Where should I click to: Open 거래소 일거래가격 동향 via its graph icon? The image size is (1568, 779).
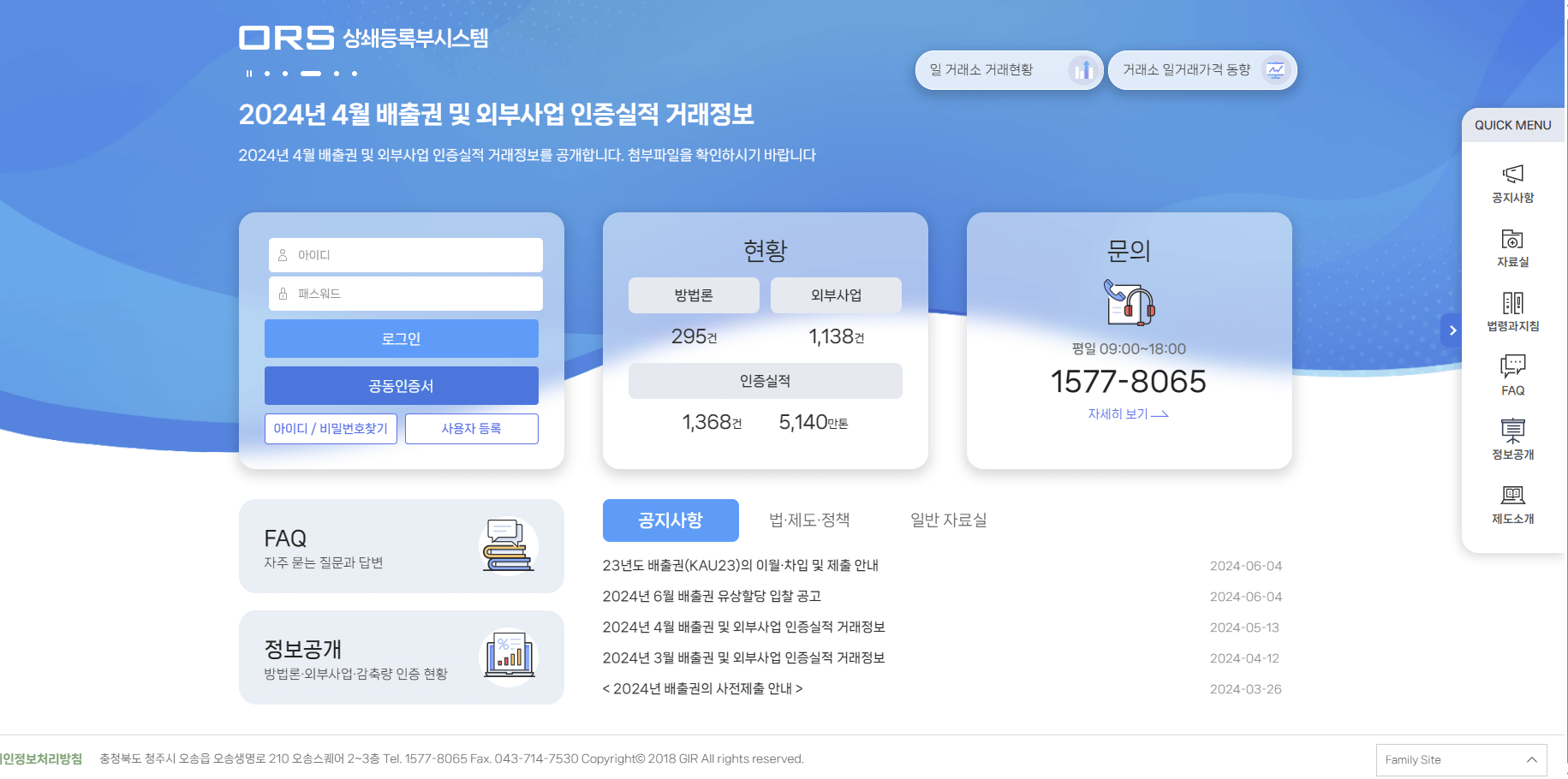(1275, 70)
